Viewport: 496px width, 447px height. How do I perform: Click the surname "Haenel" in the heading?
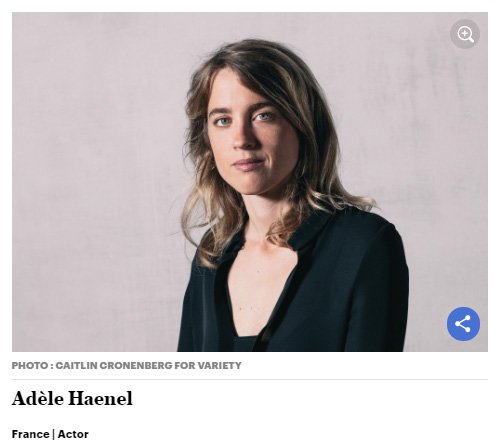click(101, 398)
